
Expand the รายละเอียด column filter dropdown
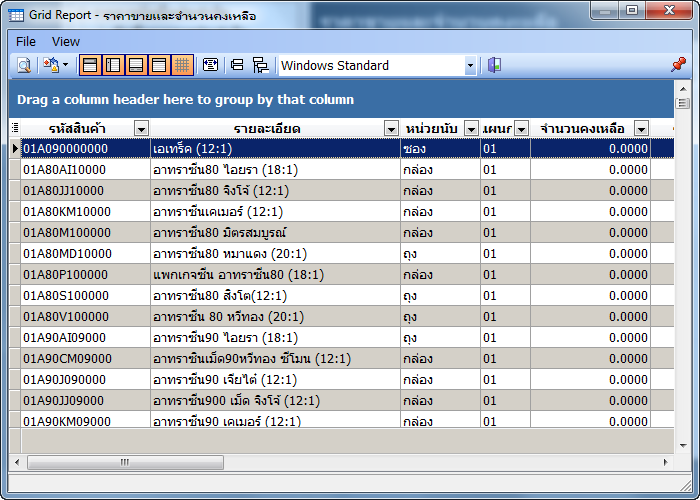pyautogui.click(x=391, y=128)
